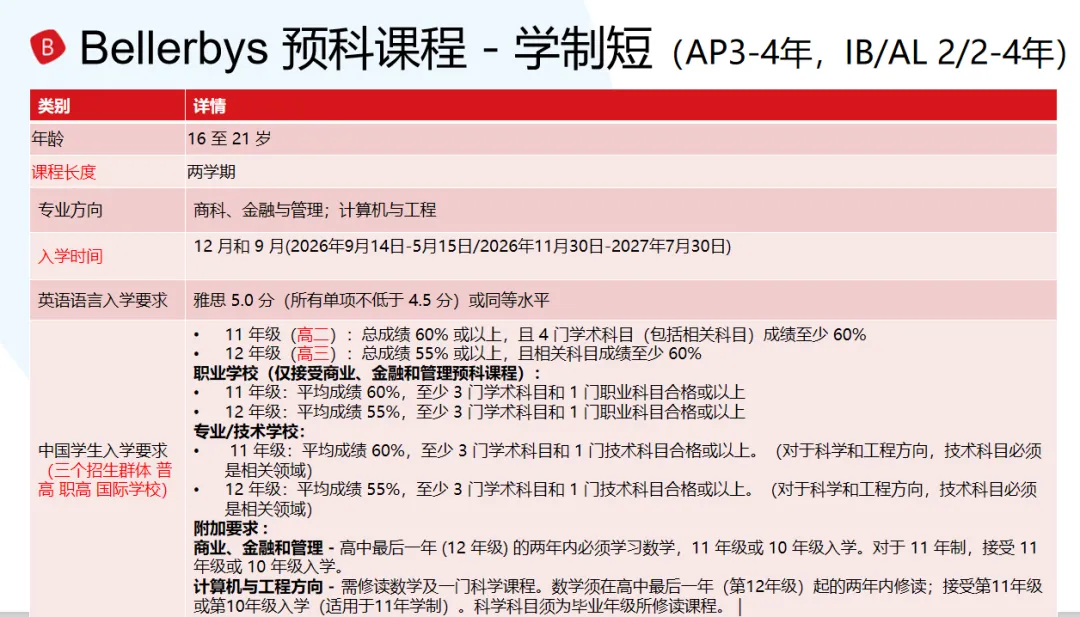Click the subtitle '(AP3-4年, IB/AL 2/2-4年)'

pos(869,54)
